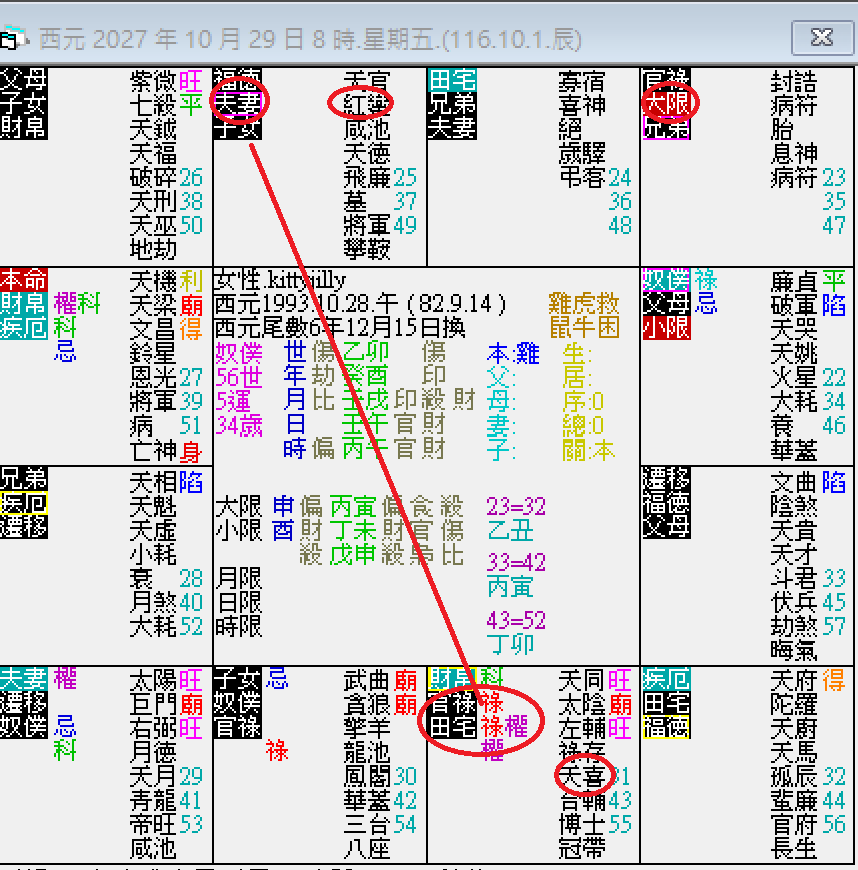Click the 天府 star
The image size is (858, 870).
pos(794,680)
